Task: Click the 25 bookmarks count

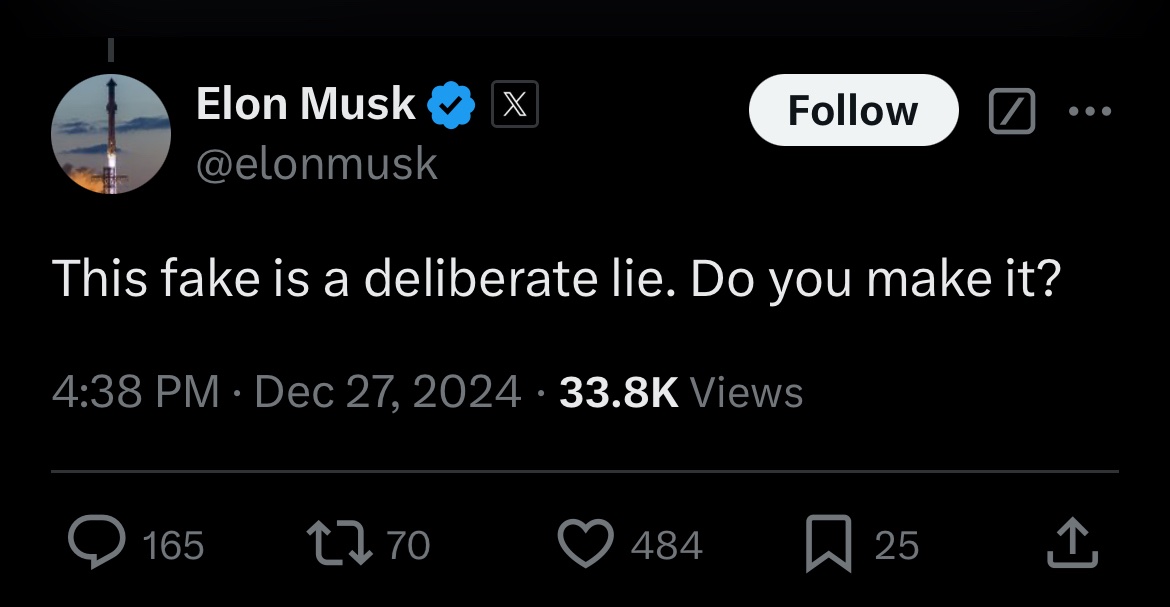Action: (896, 545)
